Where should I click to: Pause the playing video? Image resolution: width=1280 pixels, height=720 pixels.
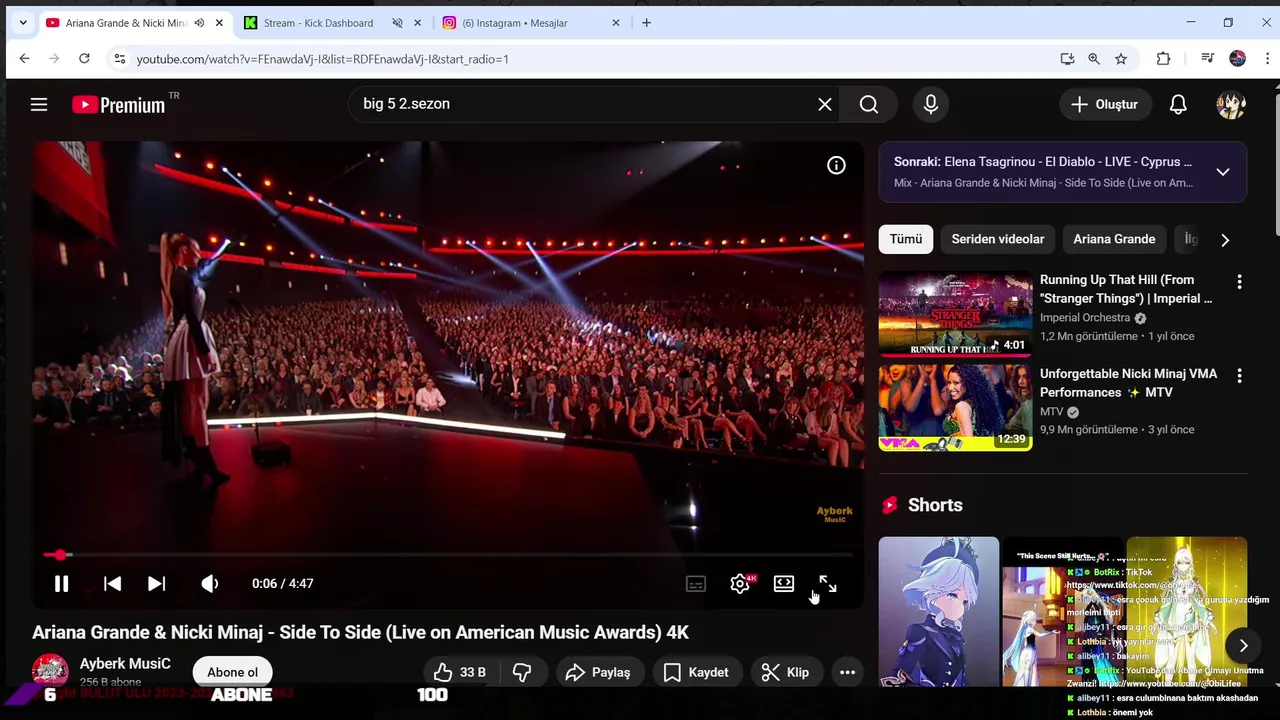[x=61, y=584]
